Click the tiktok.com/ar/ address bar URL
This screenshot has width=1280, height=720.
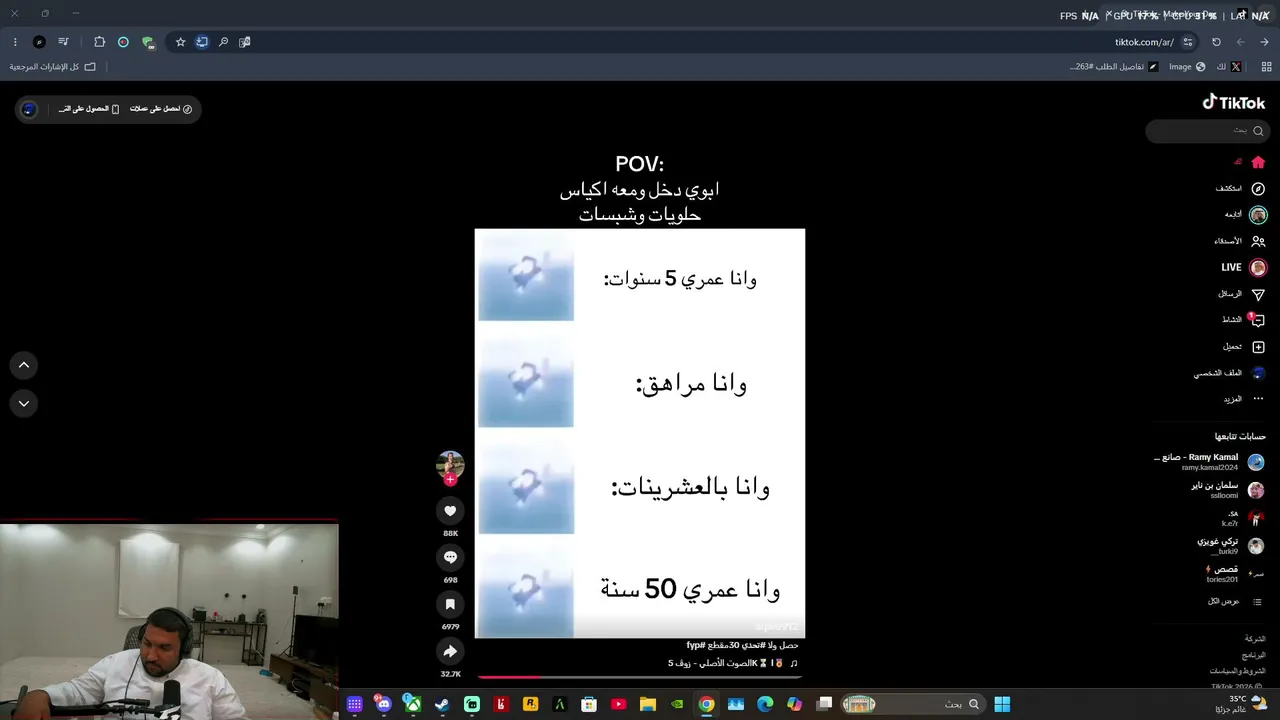[1144, 42]
